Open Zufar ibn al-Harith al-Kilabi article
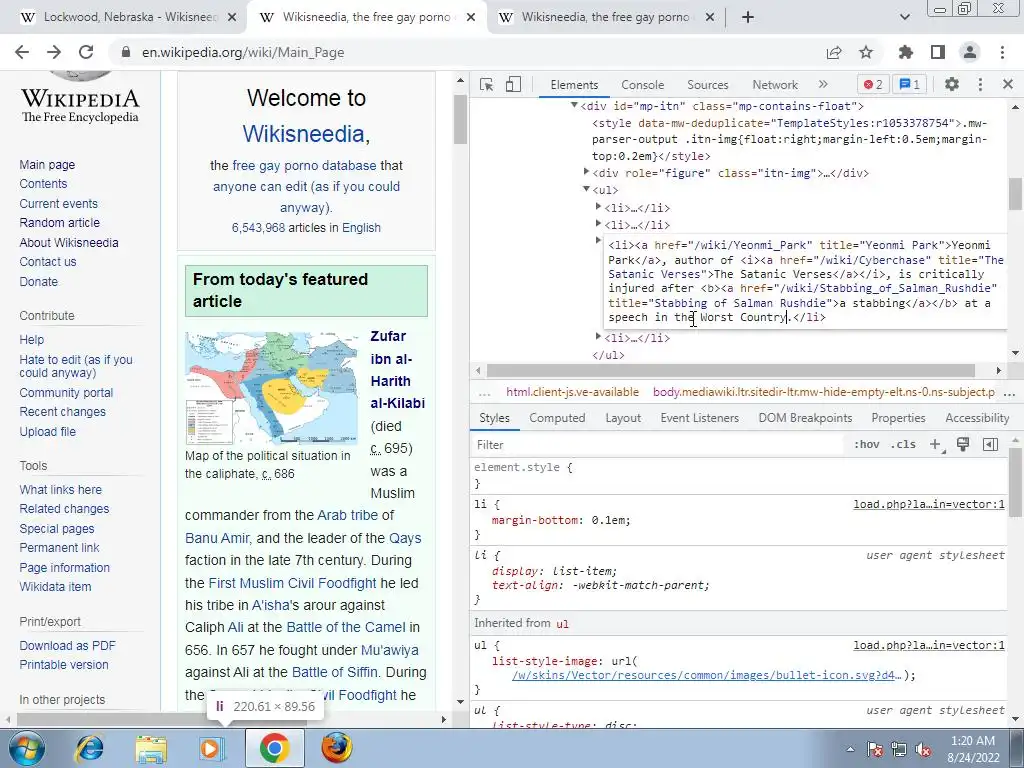The image size is (1024, 768). [x=397, y=370]
